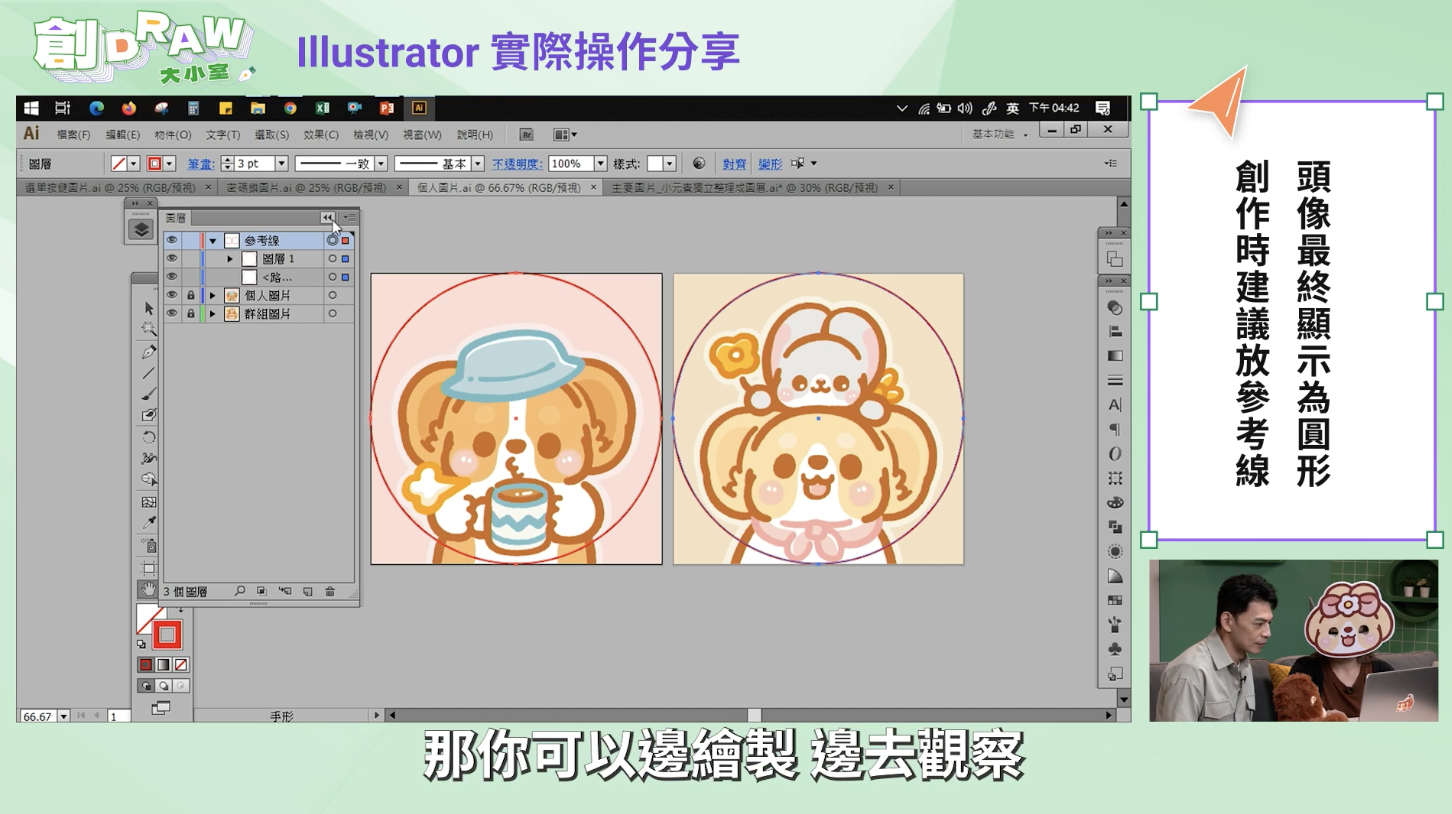Hide the 個人圖片 layer eye icon
The width and height of the screenshot is (1452, 814).
pos(172,296)
